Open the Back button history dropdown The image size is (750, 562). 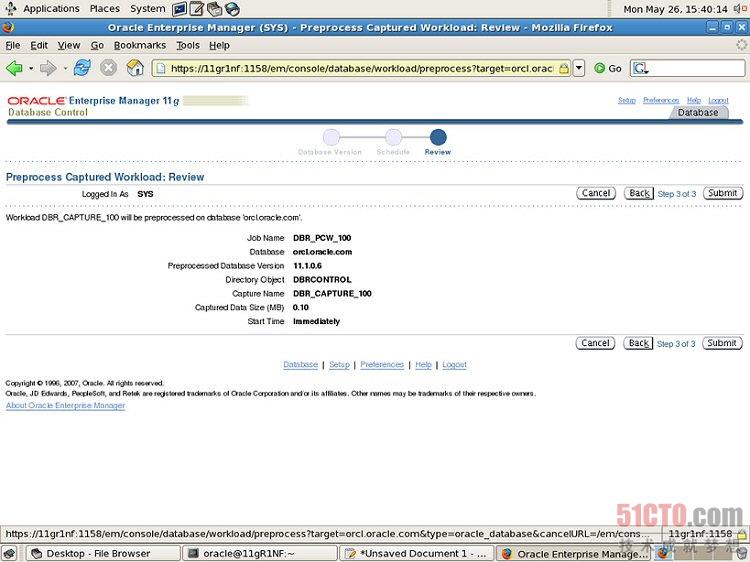click(x=29, y=68)
